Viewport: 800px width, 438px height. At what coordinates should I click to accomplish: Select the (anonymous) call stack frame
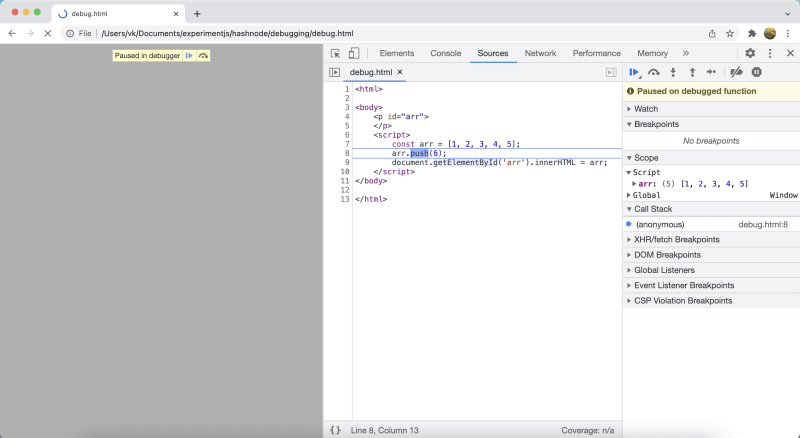click(711, 225)
